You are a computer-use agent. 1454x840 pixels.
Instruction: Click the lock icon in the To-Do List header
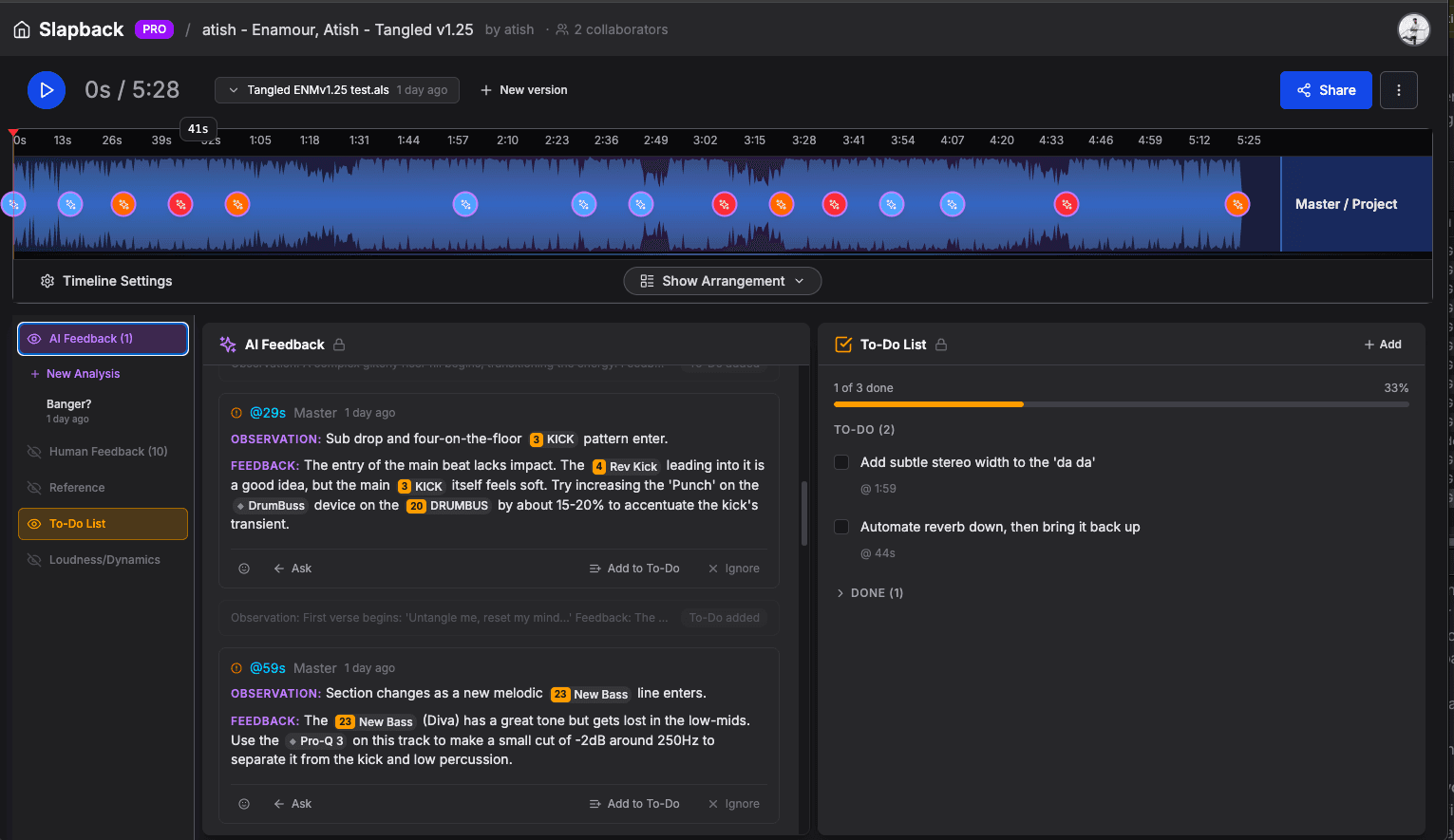coord(940,345)
